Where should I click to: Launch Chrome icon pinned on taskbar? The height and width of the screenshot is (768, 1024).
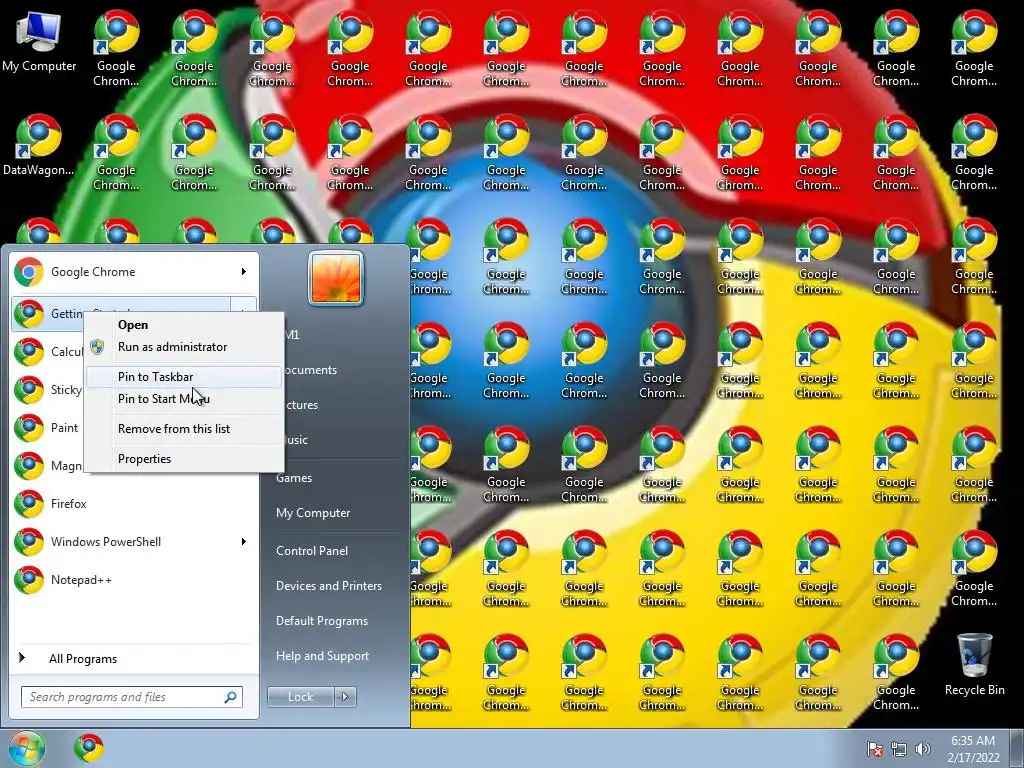[x=89, y=748]
